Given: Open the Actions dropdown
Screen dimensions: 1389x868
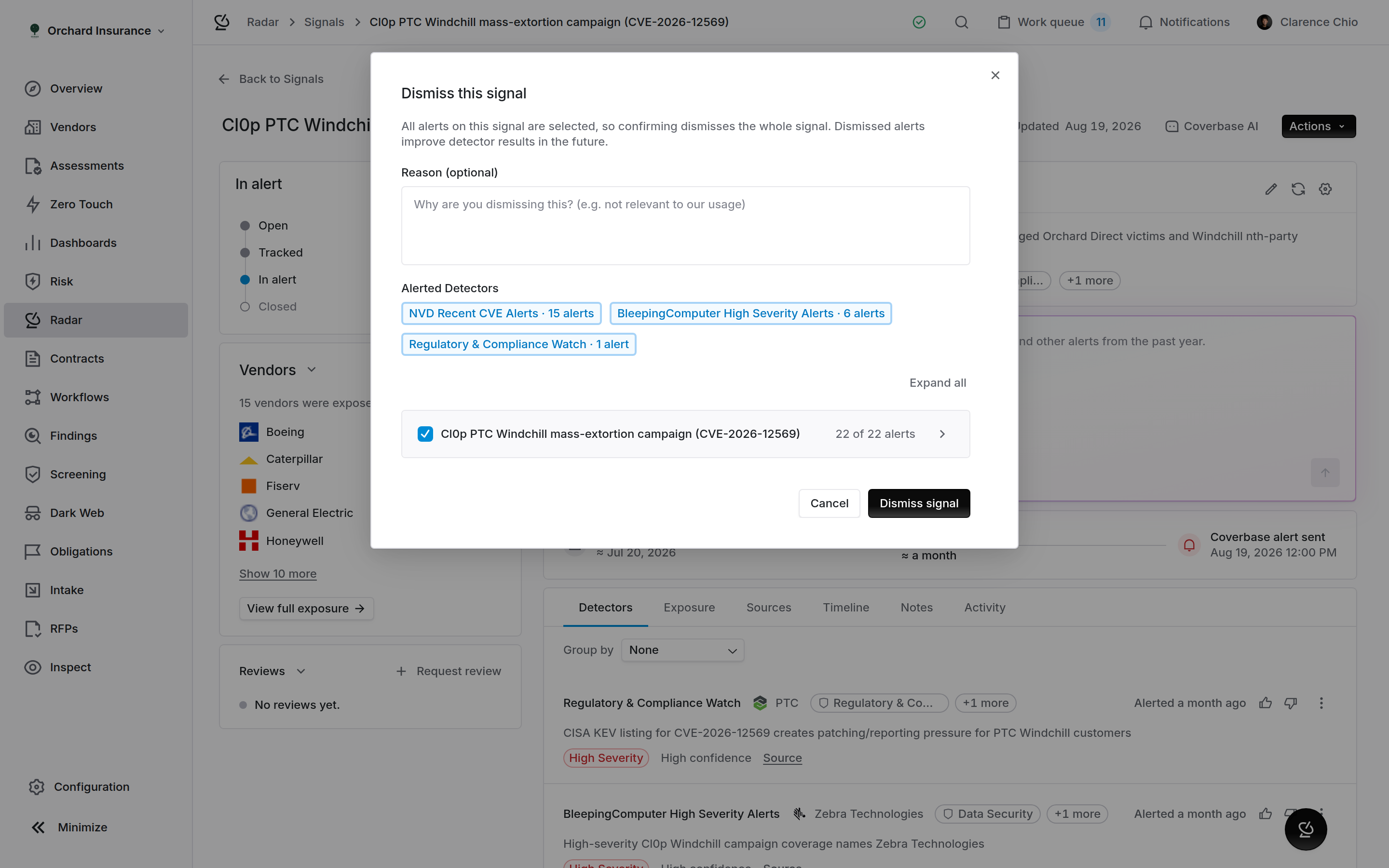Looking at the screenshot, I should click(x=1318, y=126).
